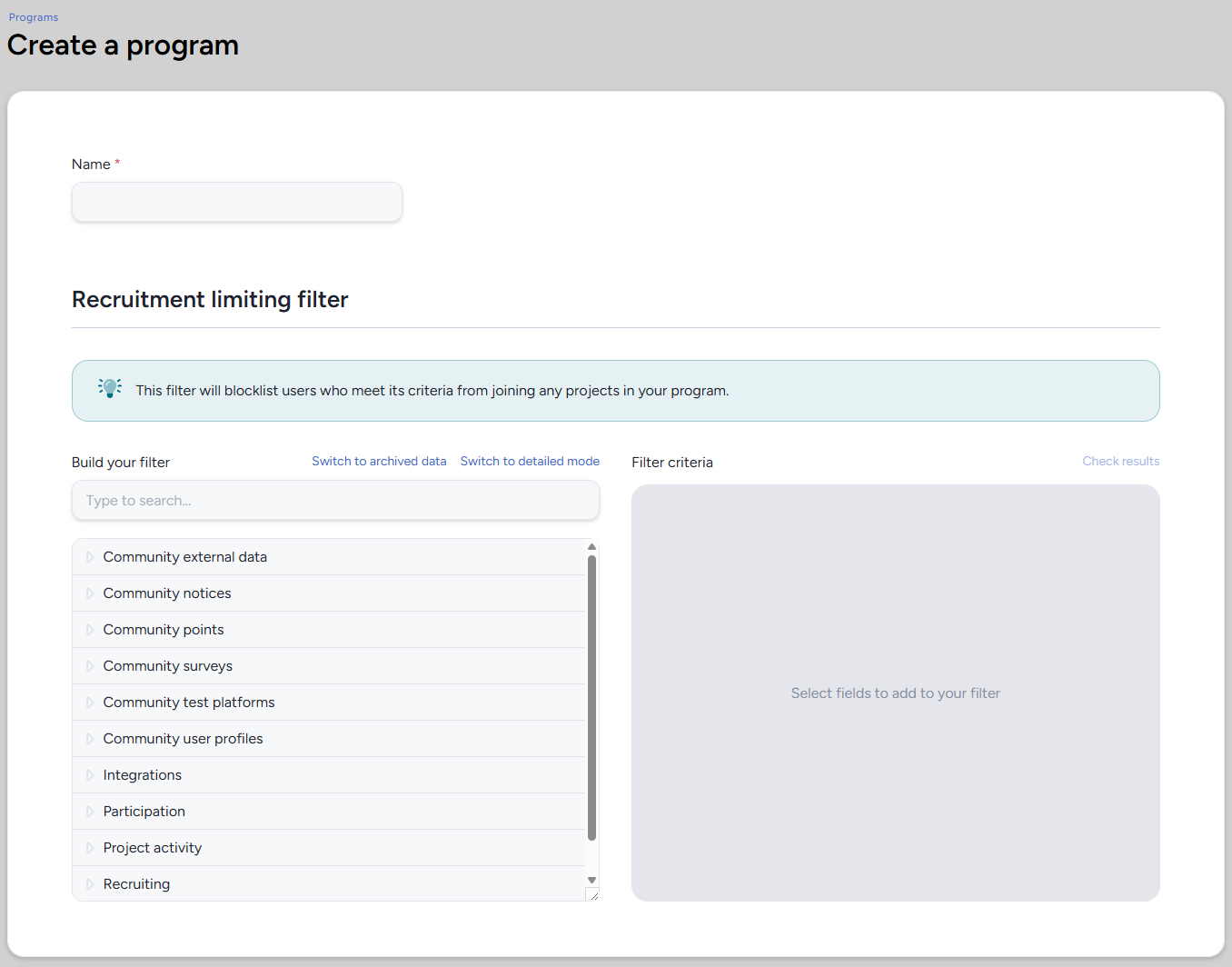
Task: Focus the program Name input field
Action: [237, 202]
